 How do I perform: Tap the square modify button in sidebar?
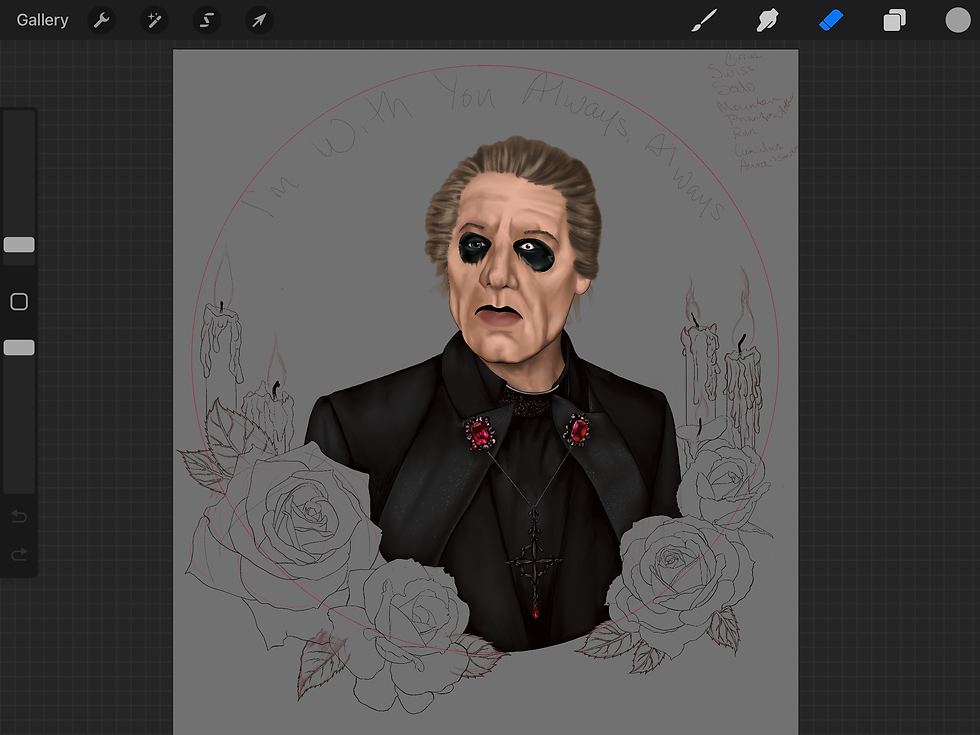click(x=19, y=301)
